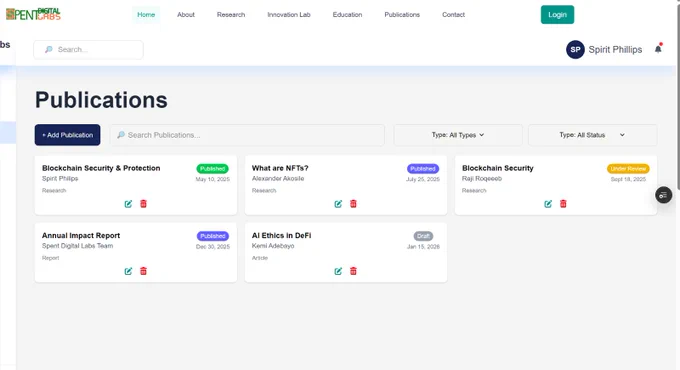Delete the What are NFTs? publication

353,204
